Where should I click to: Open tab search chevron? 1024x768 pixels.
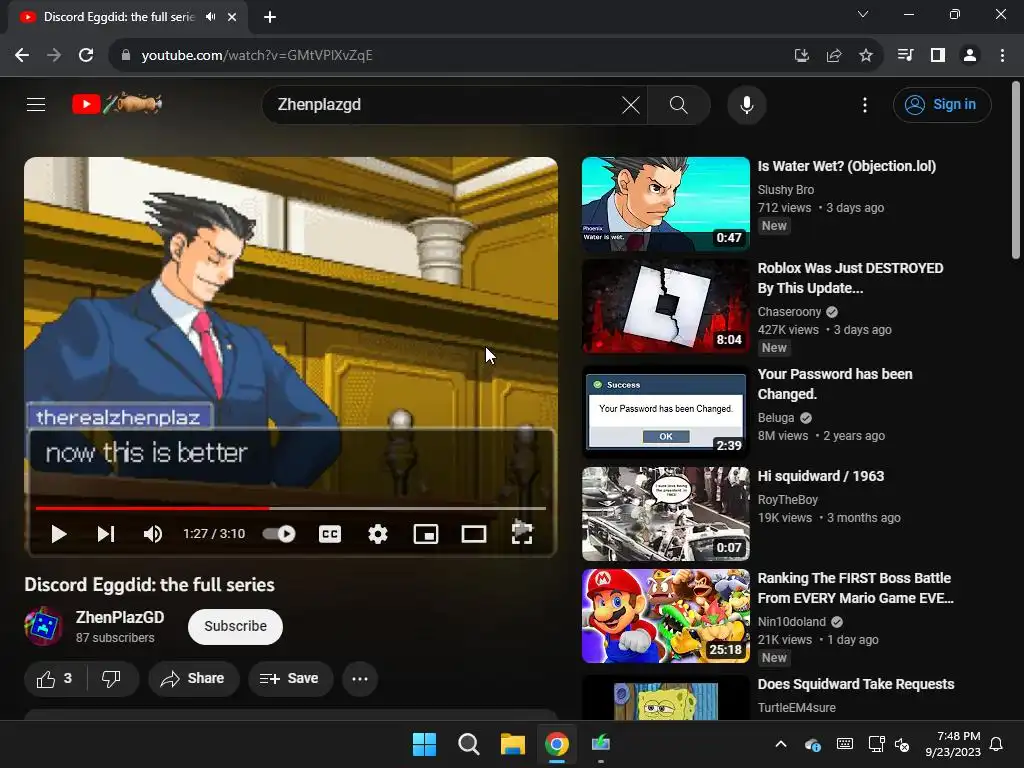click(x=863, y=14)
